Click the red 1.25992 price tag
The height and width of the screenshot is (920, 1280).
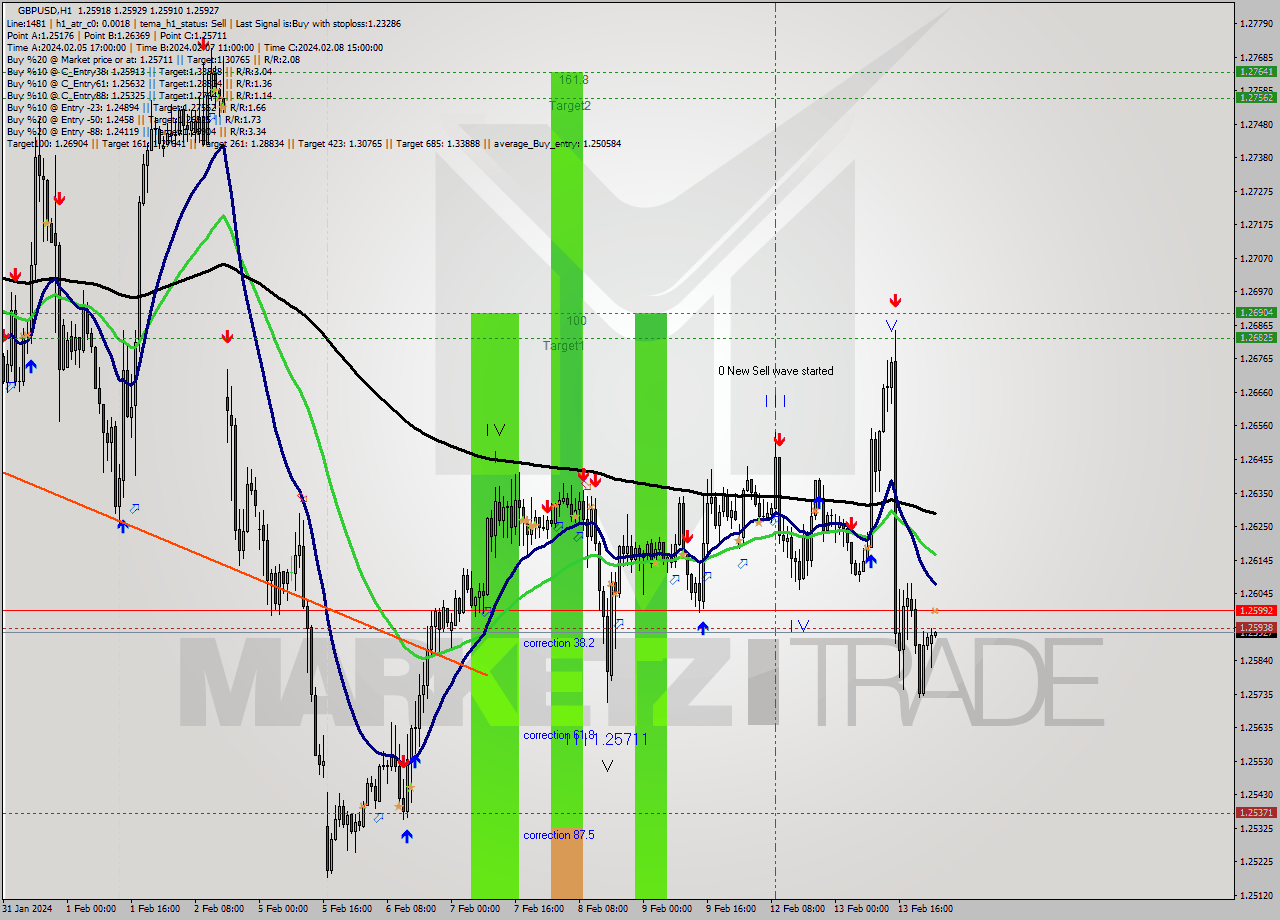click(x=1256, y=610)
